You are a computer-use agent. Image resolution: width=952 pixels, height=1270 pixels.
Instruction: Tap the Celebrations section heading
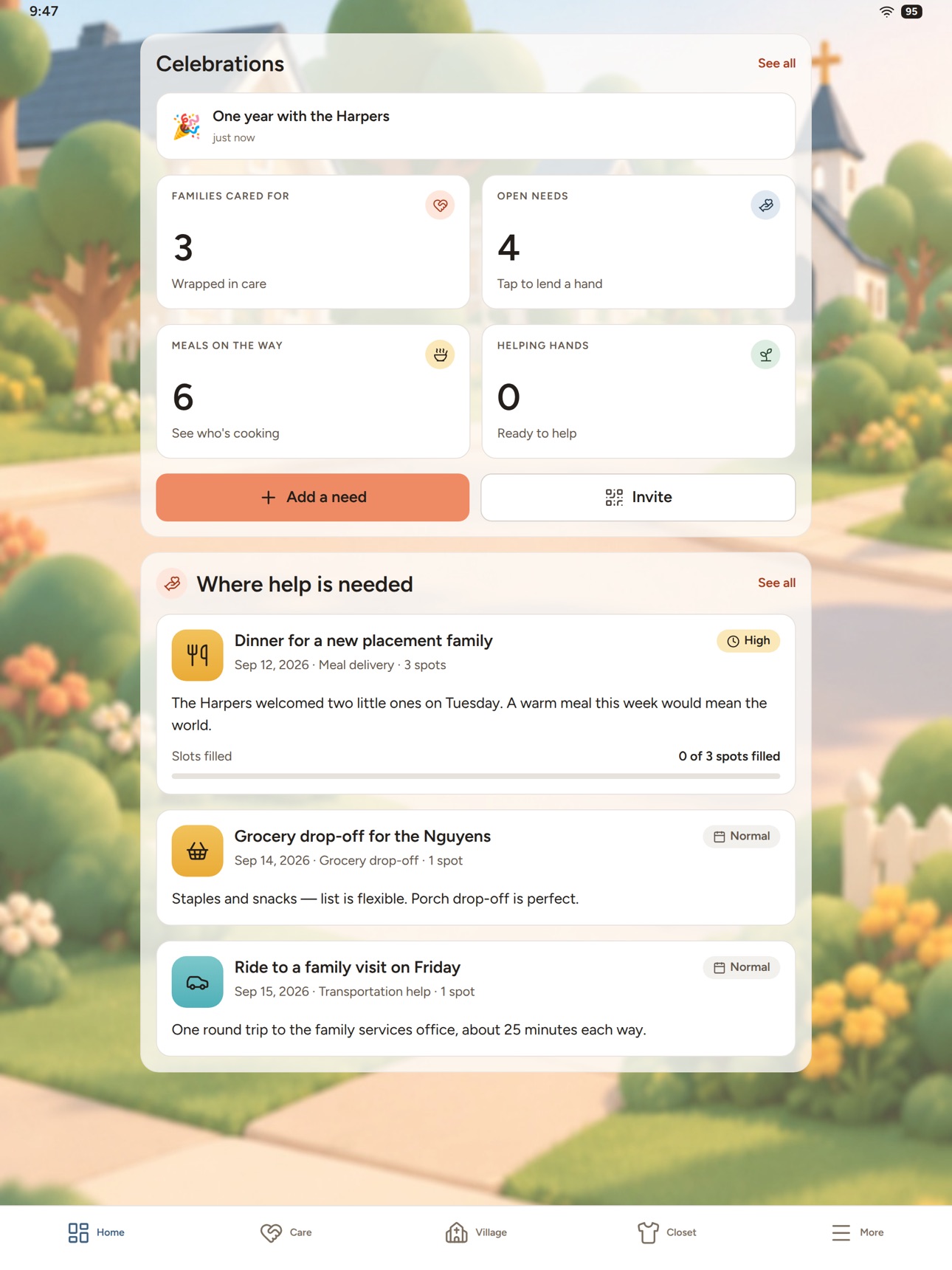click(x=220, y=63)
